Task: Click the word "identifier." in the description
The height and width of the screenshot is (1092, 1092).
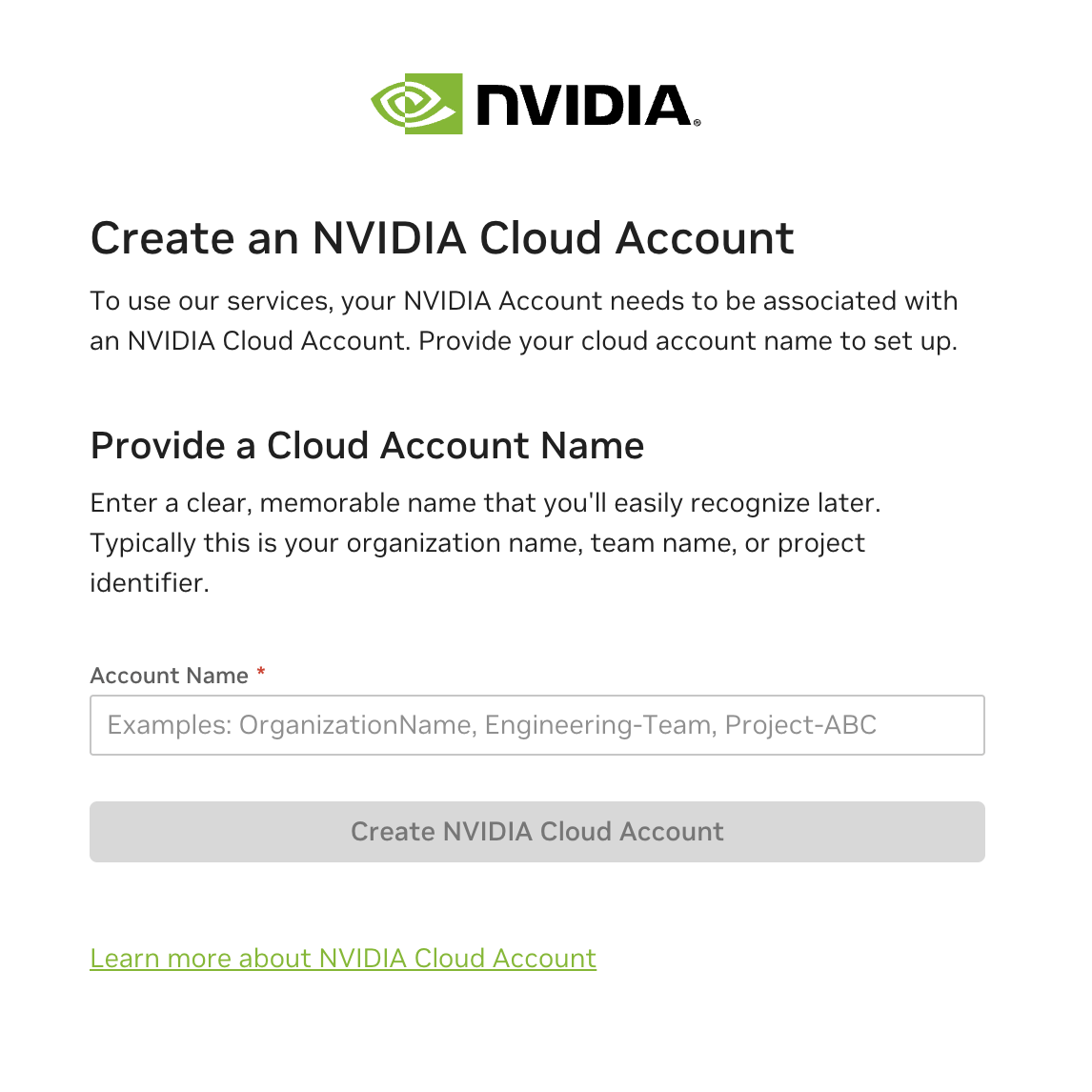Action: pos(150,583)
